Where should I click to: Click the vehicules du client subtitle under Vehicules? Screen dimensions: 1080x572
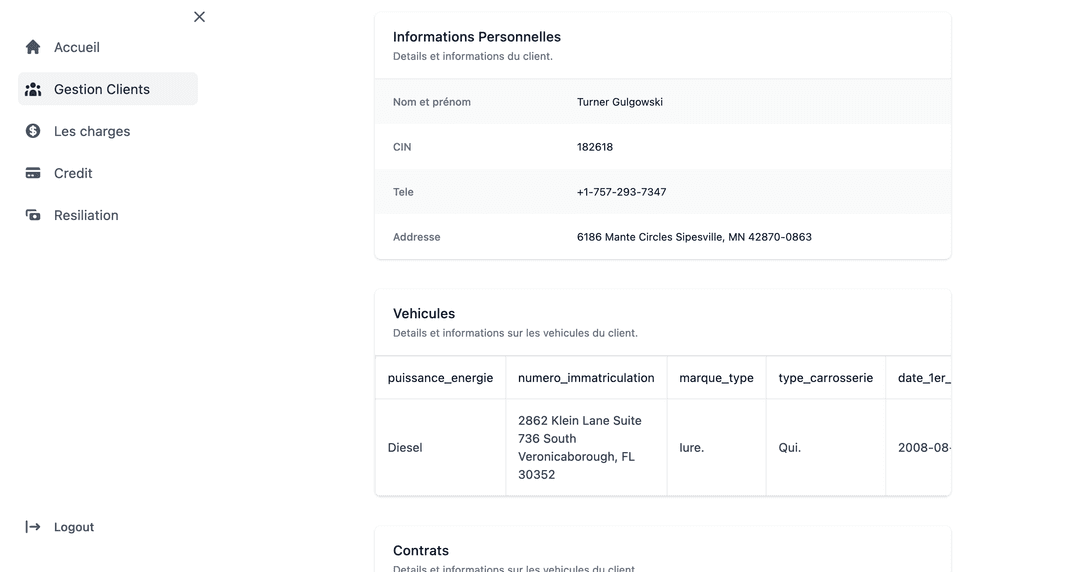click(x=515, y=333)
